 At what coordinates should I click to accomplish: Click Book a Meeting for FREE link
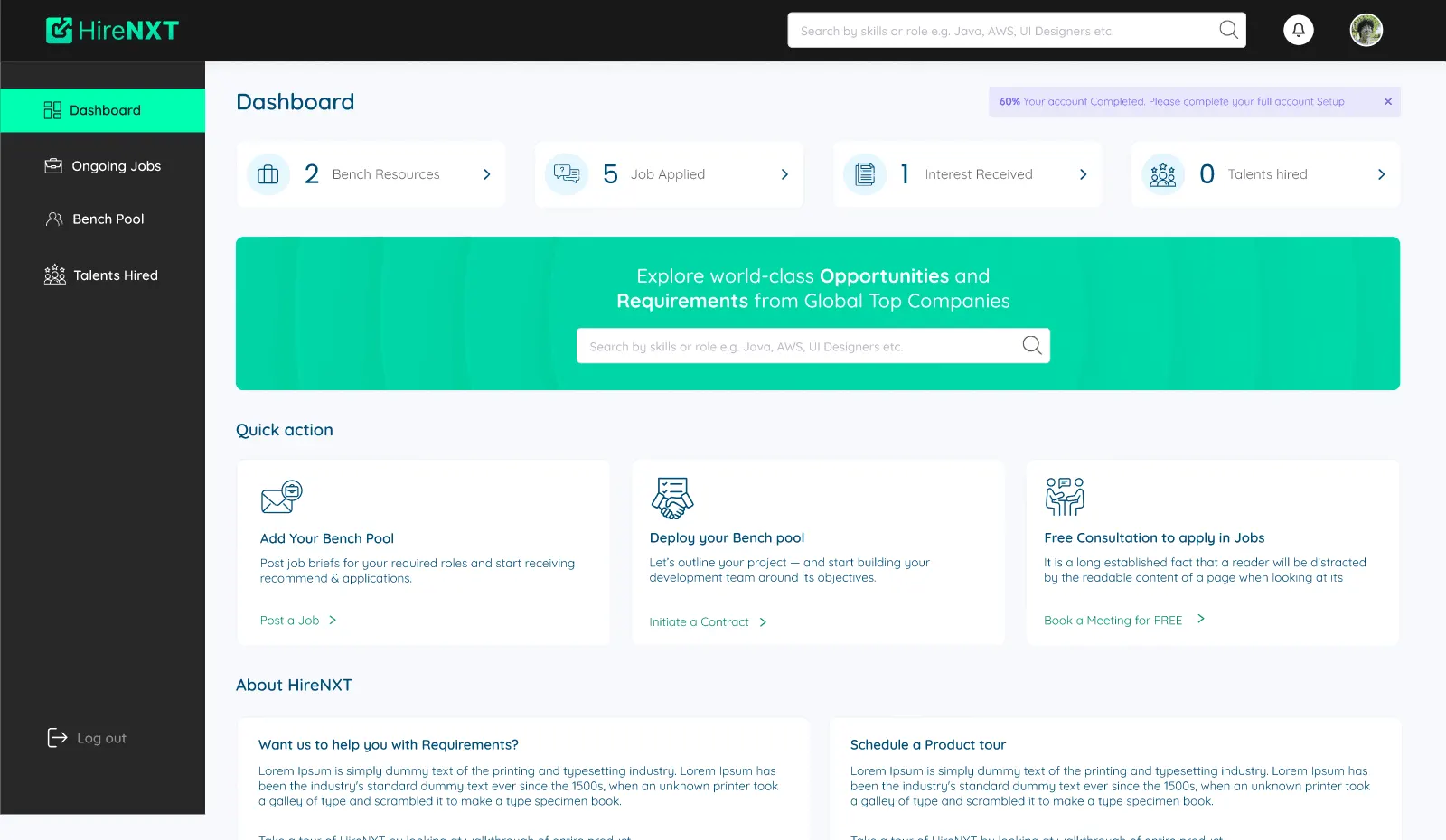(1113, 621)
